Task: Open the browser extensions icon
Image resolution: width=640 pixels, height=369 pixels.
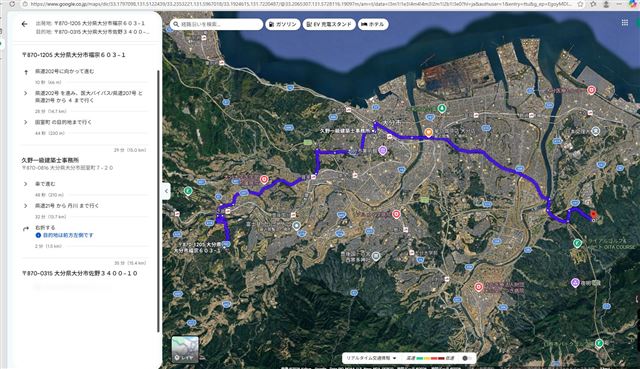Action: click(593, 4)
